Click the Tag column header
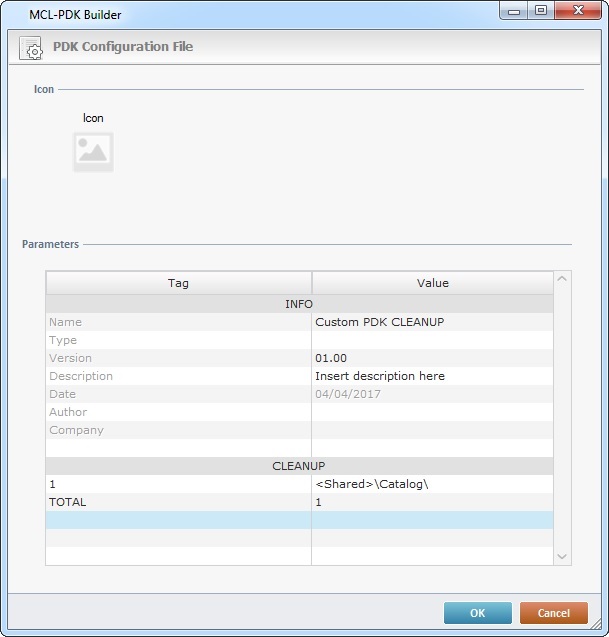The width and height of the screenshot is (609, 637). (x=178, y=283)
